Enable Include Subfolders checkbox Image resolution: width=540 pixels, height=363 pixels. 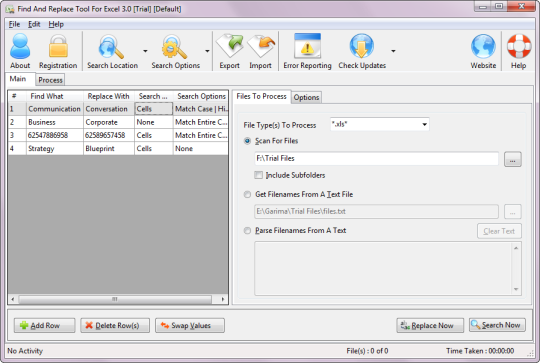pyautogui.click(x=258, y=175)
